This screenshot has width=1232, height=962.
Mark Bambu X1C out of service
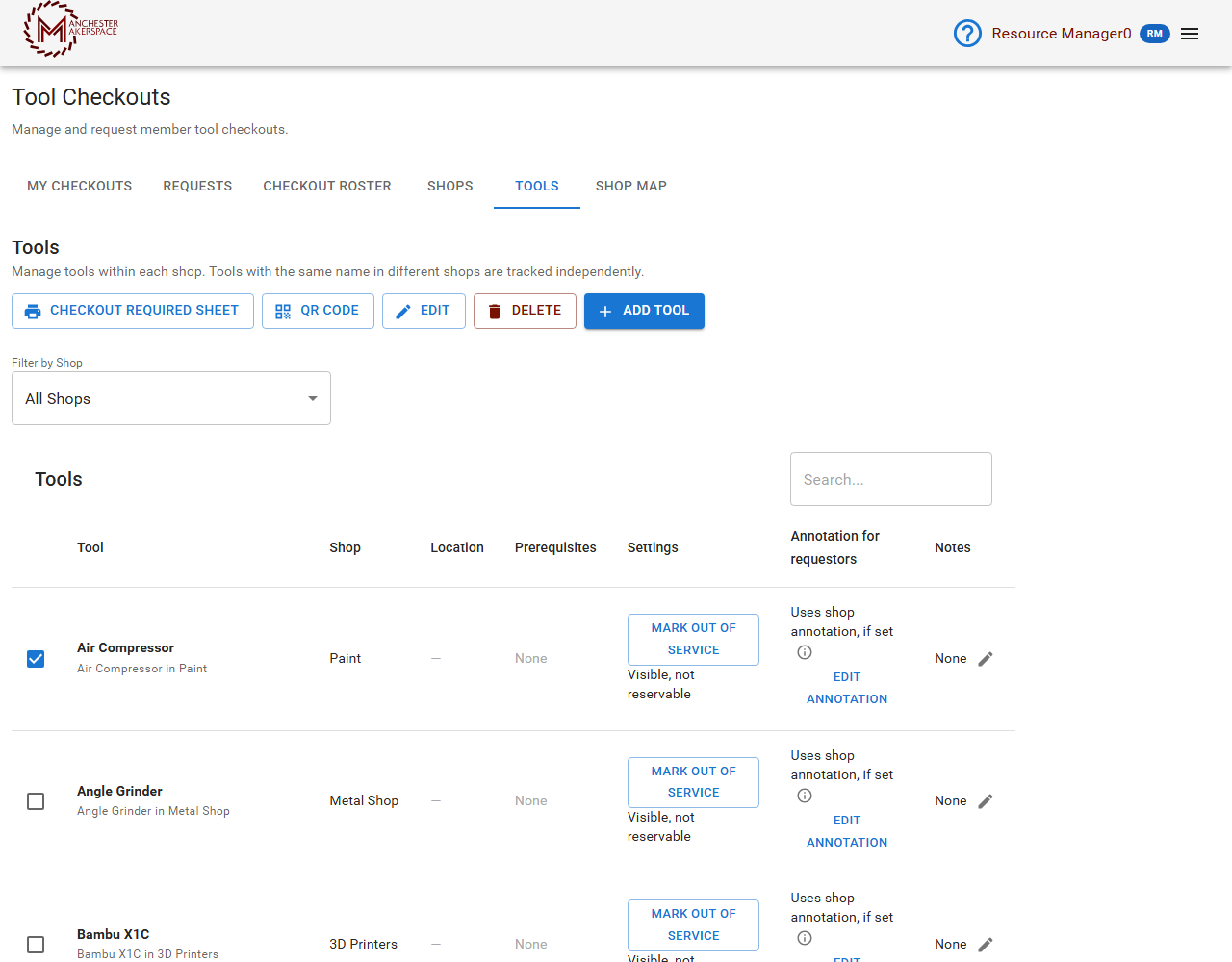click(693, 924)
